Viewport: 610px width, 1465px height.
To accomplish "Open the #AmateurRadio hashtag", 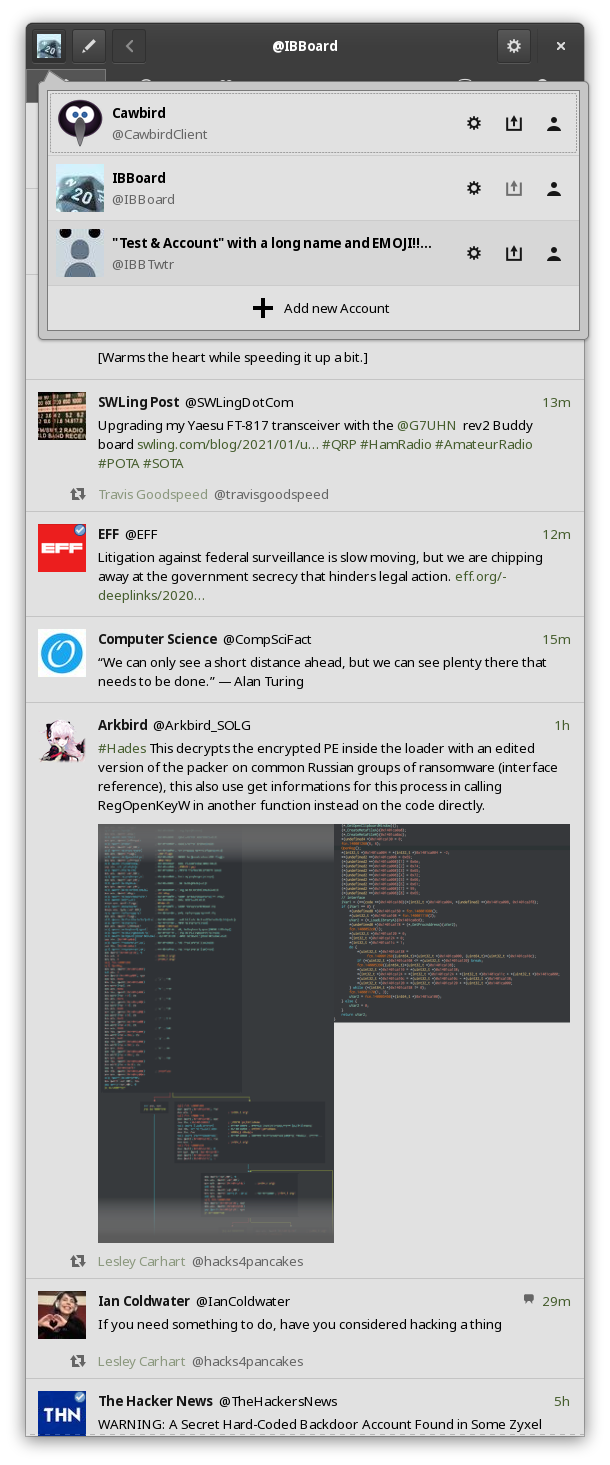I will 484,444.
